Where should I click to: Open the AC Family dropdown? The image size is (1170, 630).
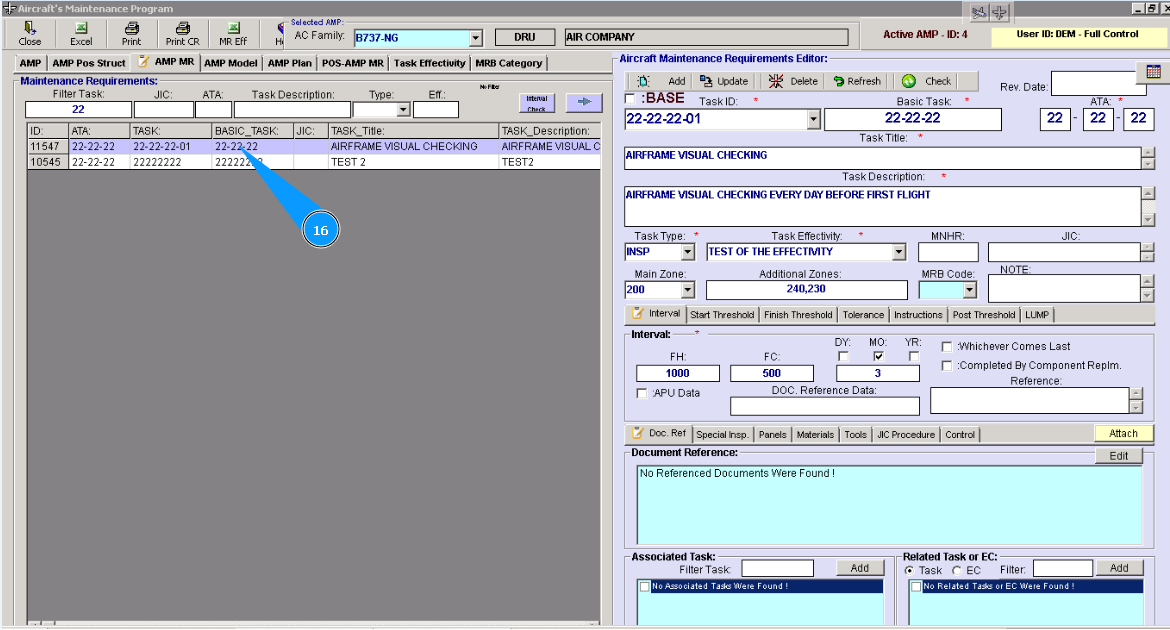tap(475, 38)
